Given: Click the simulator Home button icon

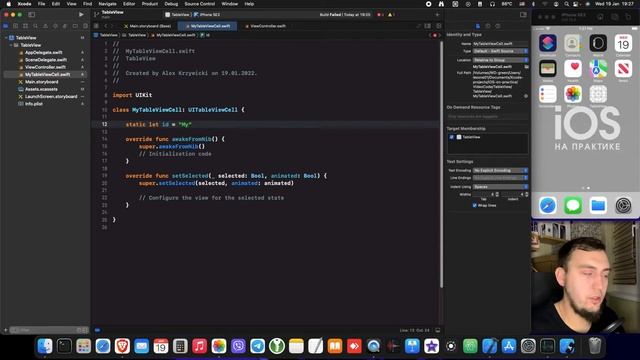Looking at the screenshot, I should tap(600, 17).
